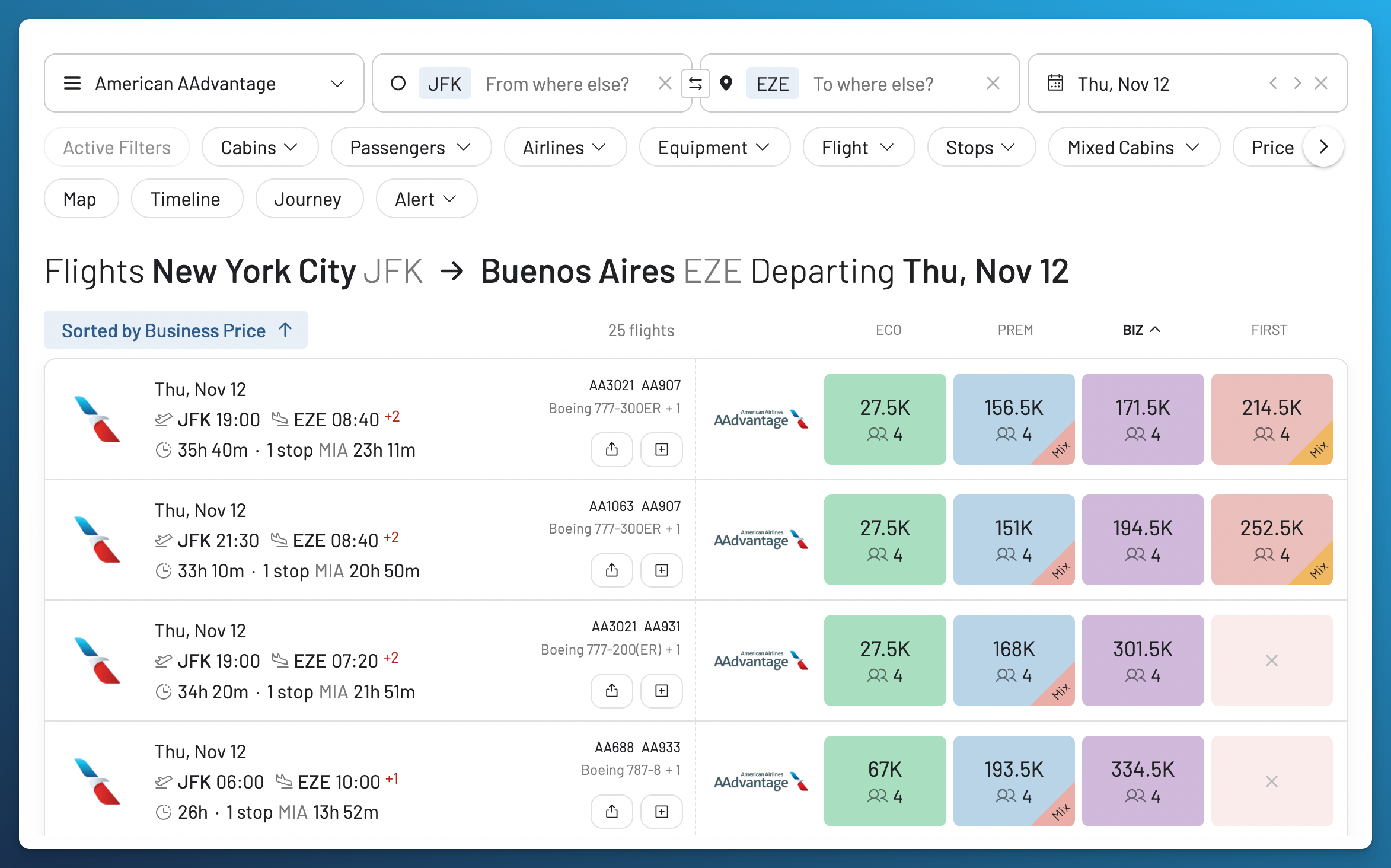Select 301.5K business fare tile
1391x868 pixels.
click(1143, 660)
